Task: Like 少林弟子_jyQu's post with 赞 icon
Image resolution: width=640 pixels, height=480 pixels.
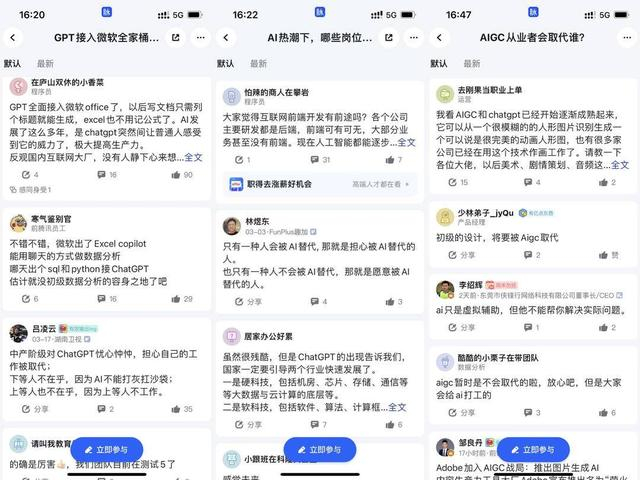Action: 608,255
